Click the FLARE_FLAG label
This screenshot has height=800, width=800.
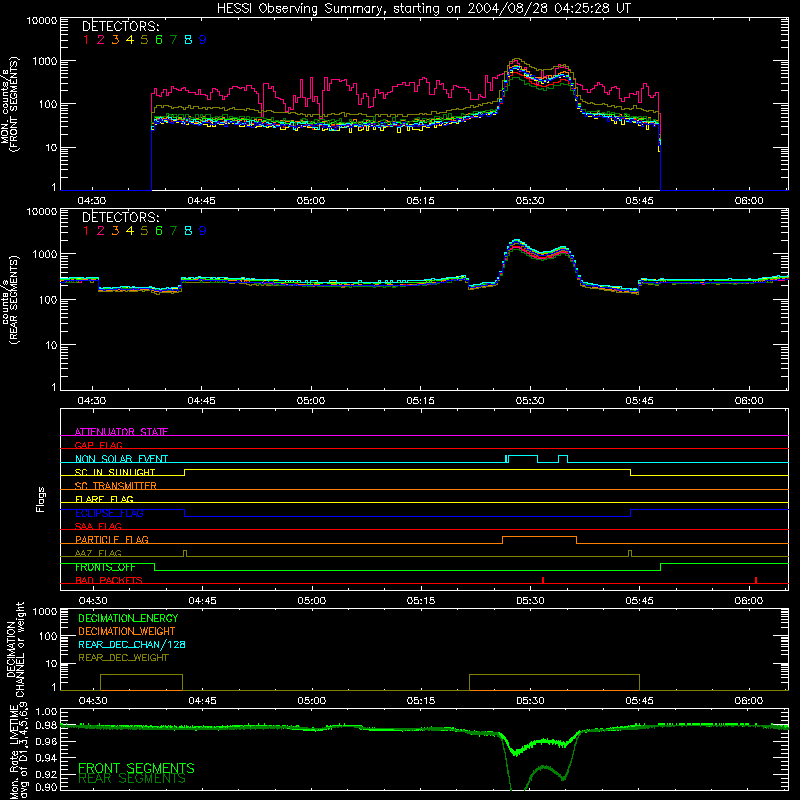[x=104, y=499]
